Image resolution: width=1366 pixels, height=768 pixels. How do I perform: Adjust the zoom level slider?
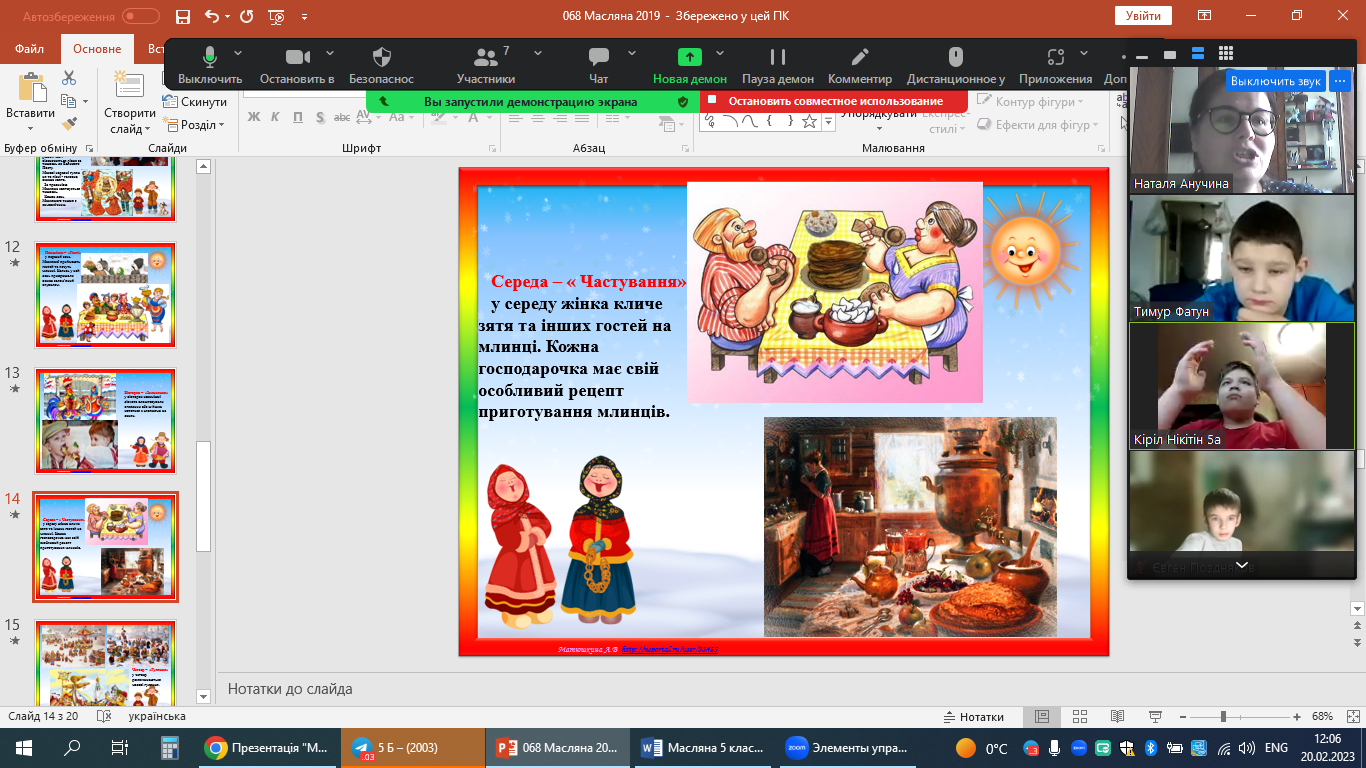(x=1223, y=717)
